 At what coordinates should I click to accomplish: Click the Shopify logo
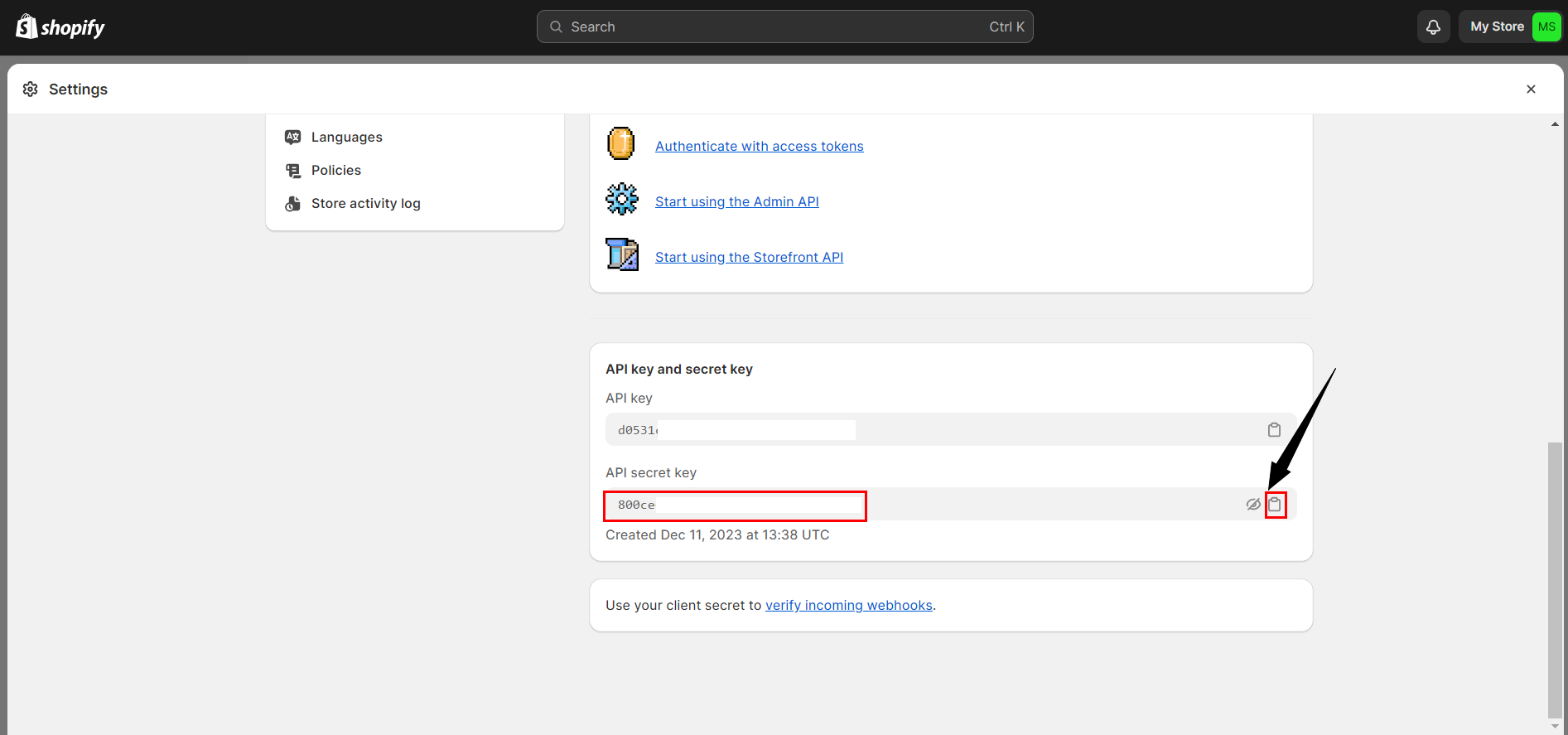60,27
